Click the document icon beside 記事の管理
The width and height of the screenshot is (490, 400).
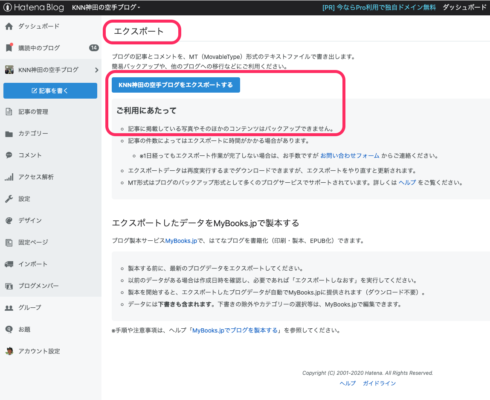[x=9, y=112]
